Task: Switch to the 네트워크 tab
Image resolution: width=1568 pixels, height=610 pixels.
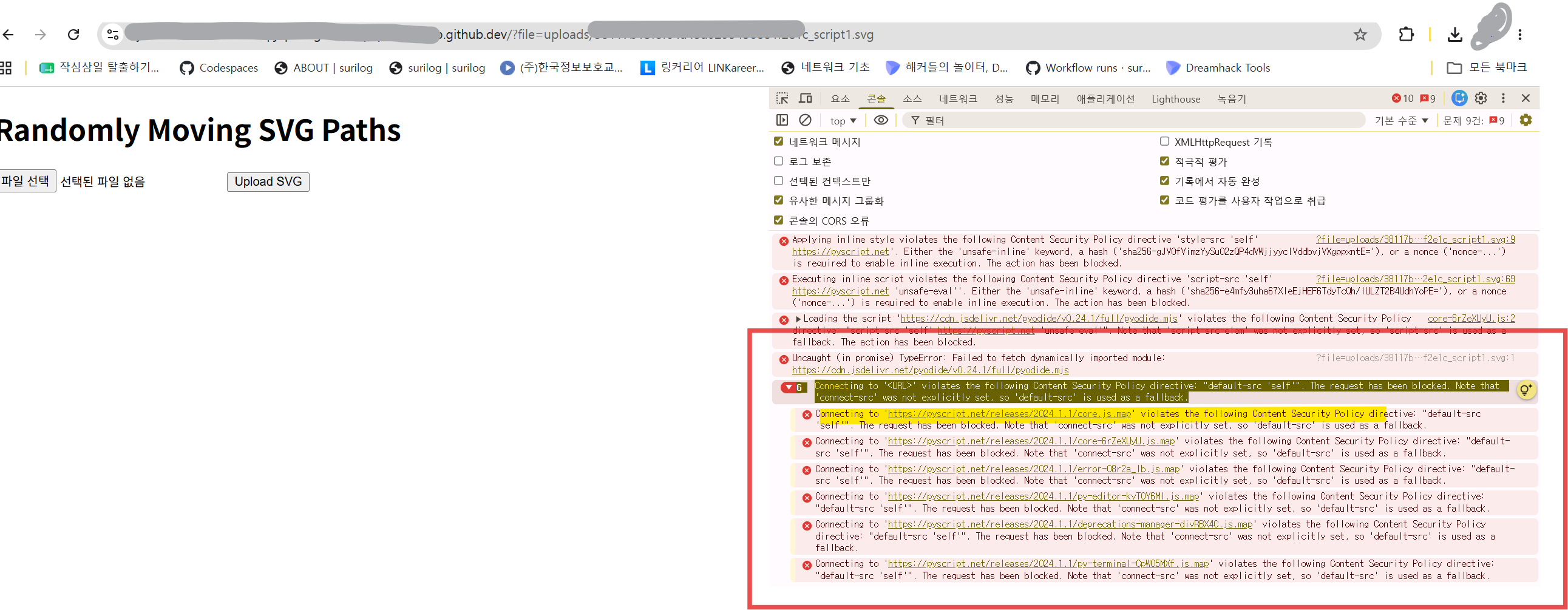Action: click(x=958, y=98)
